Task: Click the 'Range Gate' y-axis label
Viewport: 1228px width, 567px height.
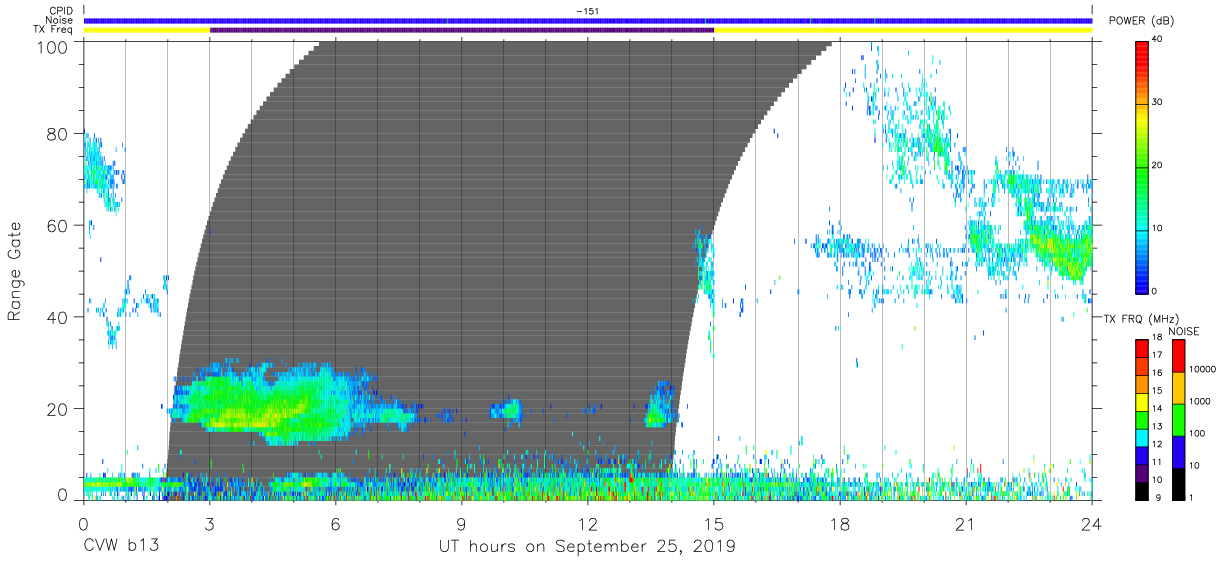Action: point(15,271)
